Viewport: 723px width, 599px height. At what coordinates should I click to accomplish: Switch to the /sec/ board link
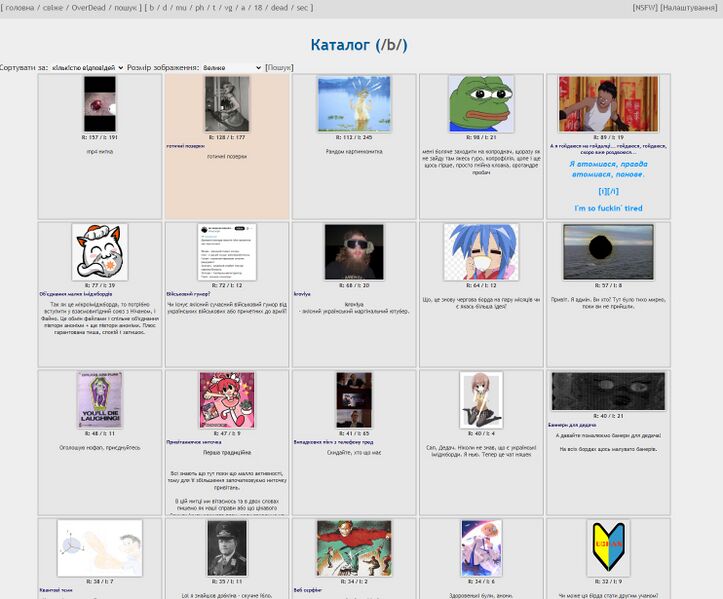click(x=302, y=8)
